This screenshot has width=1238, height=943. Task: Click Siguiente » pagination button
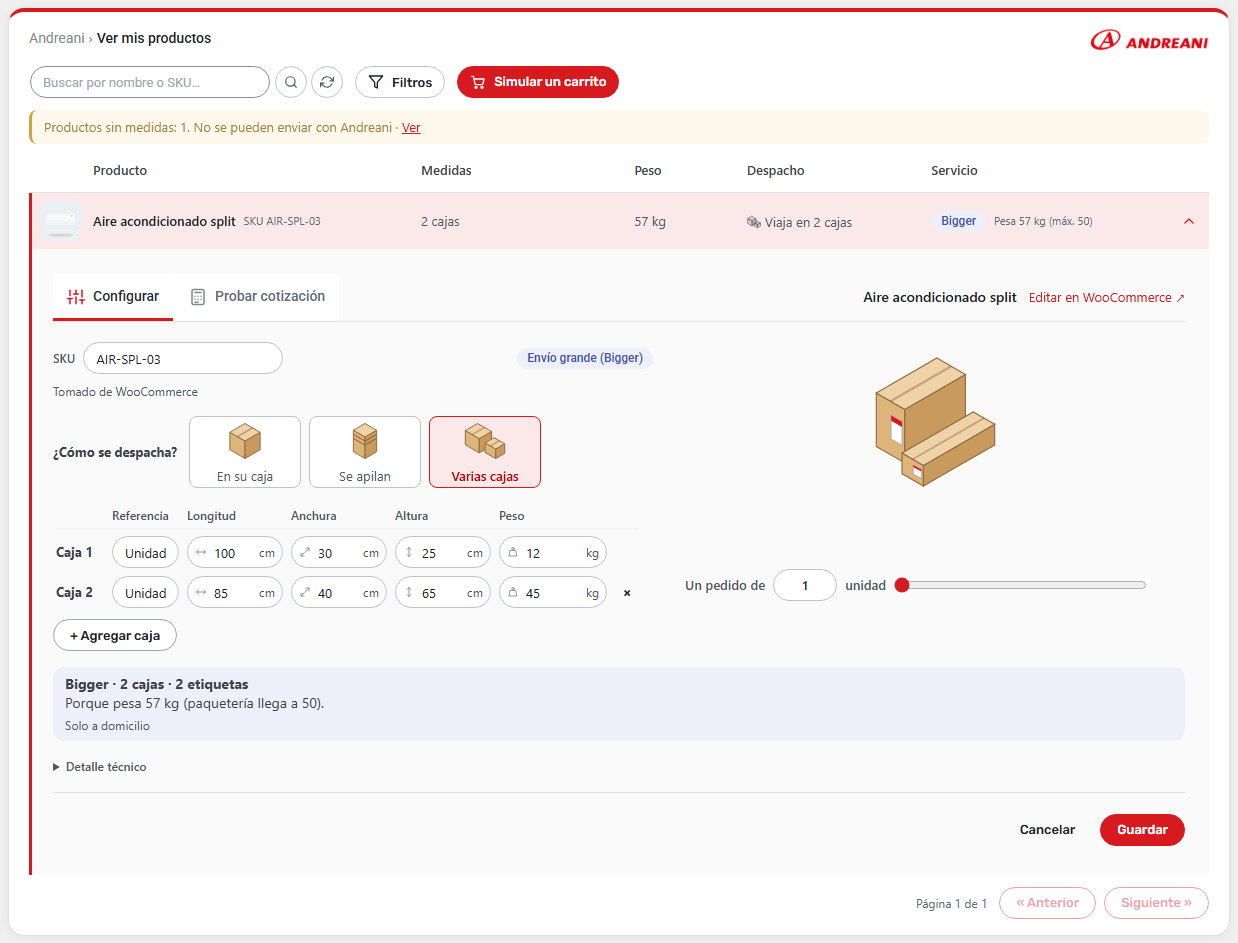click(1156, 903)
